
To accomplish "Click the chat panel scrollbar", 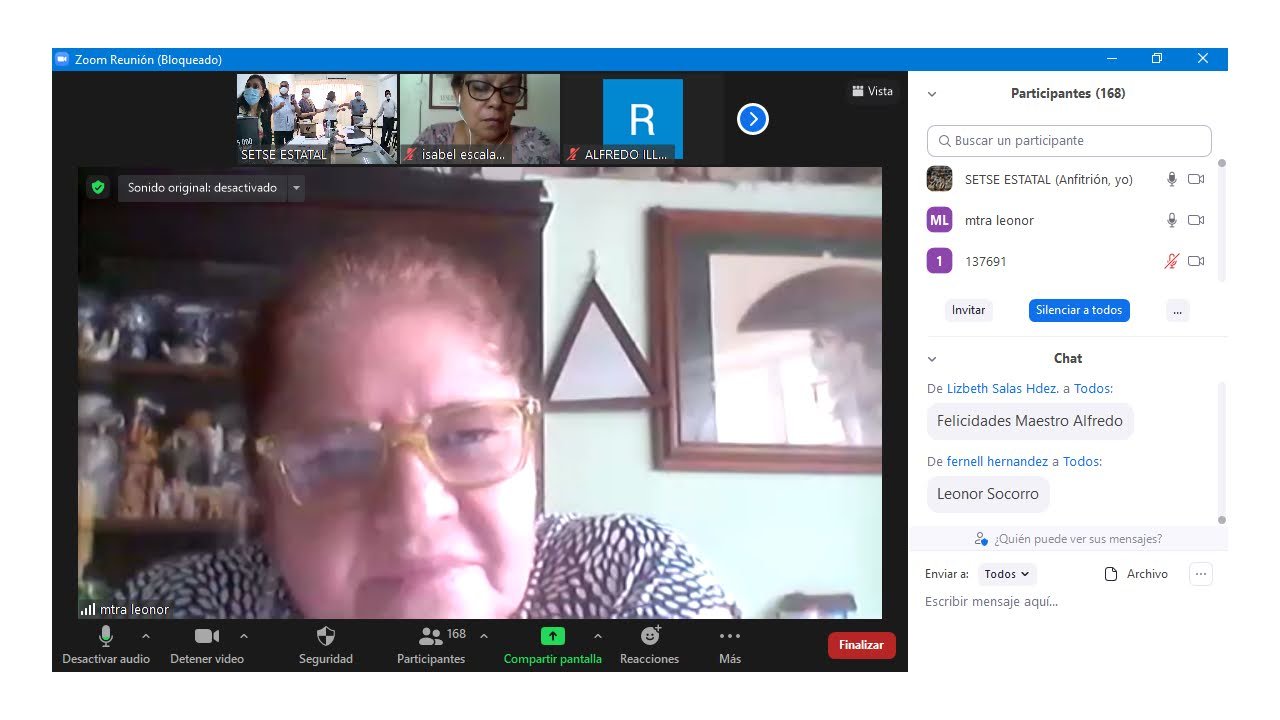I will pos(1221,452).
